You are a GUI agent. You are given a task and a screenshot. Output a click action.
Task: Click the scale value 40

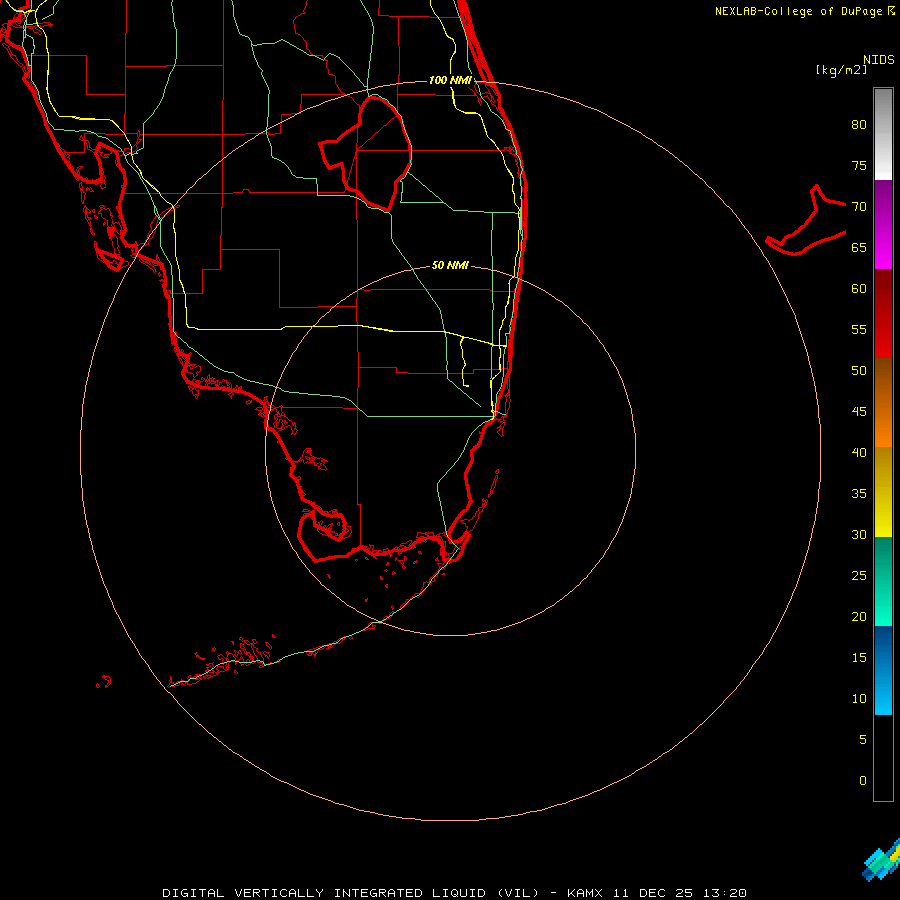coord(859,453)
